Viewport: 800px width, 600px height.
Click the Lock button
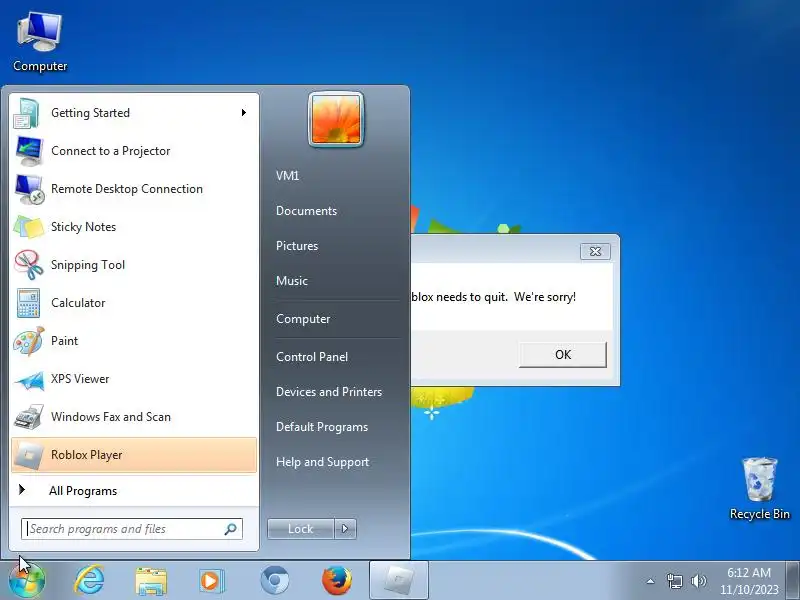301,529
